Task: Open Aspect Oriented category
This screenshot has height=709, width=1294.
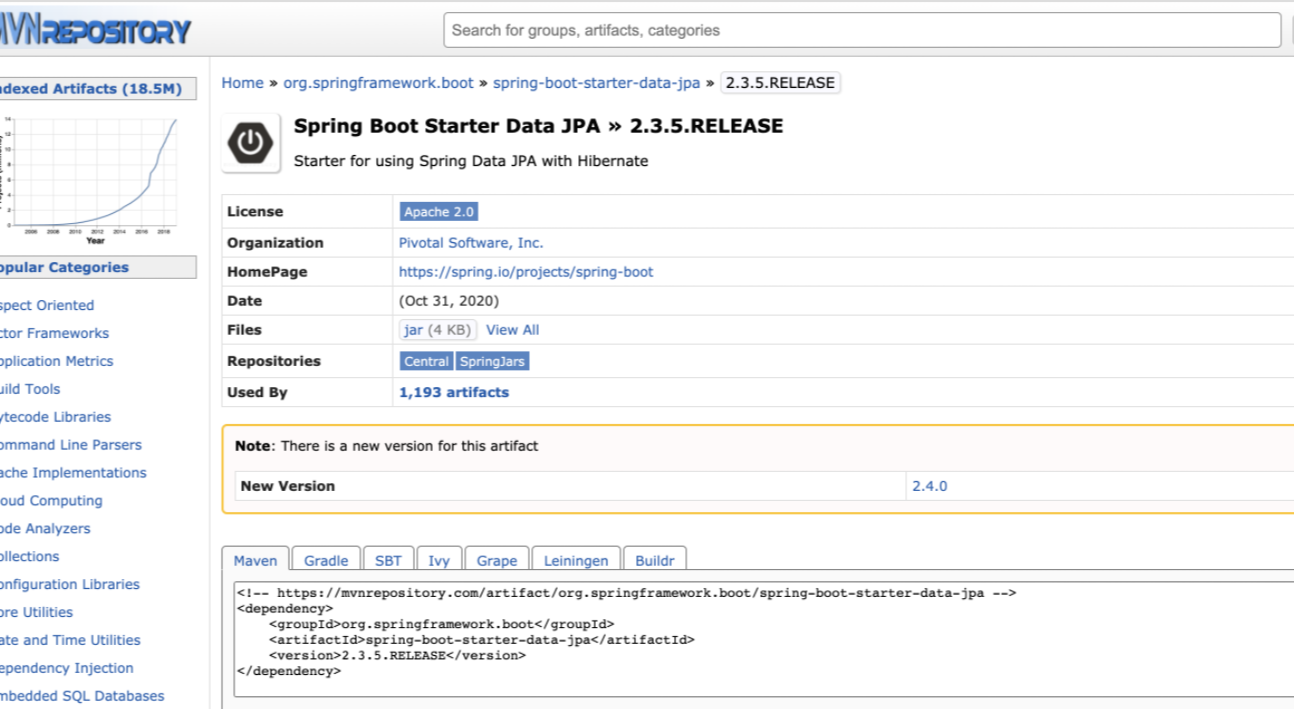Action: pyautogui.click(x=47, y=306)
